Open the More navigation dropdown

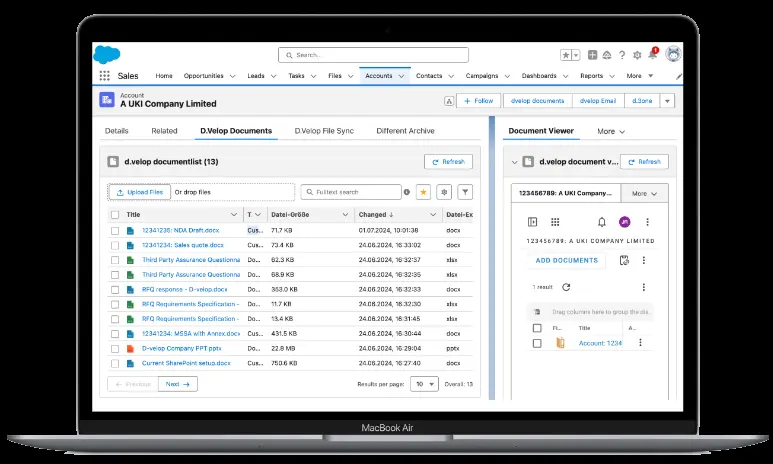click(x=640, y=76)
